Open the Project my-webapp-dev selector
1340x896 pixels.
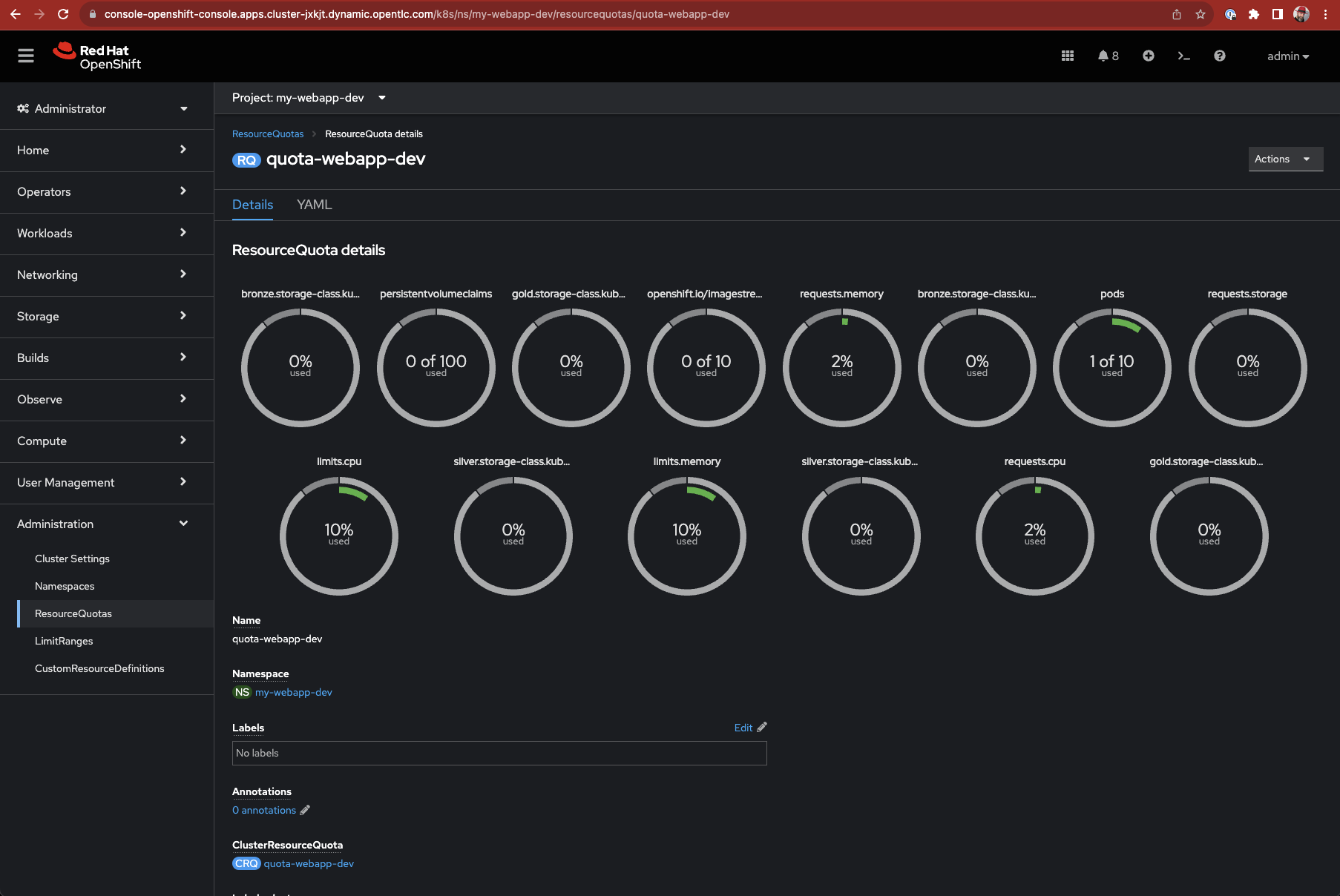[x=309, y=98]
